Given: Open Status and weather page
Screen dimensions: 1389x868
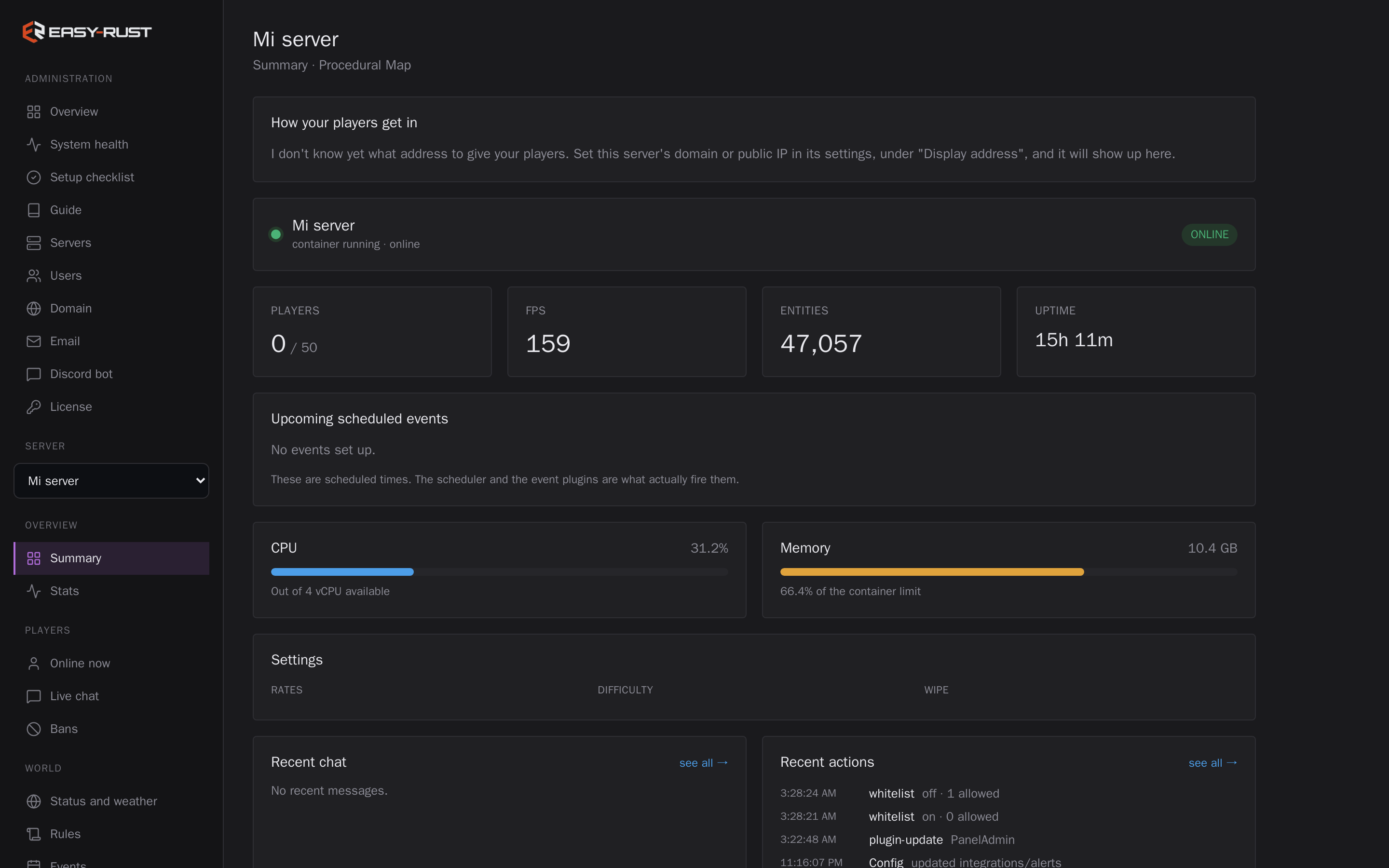Looking at the screenshot, I should 111,801.
